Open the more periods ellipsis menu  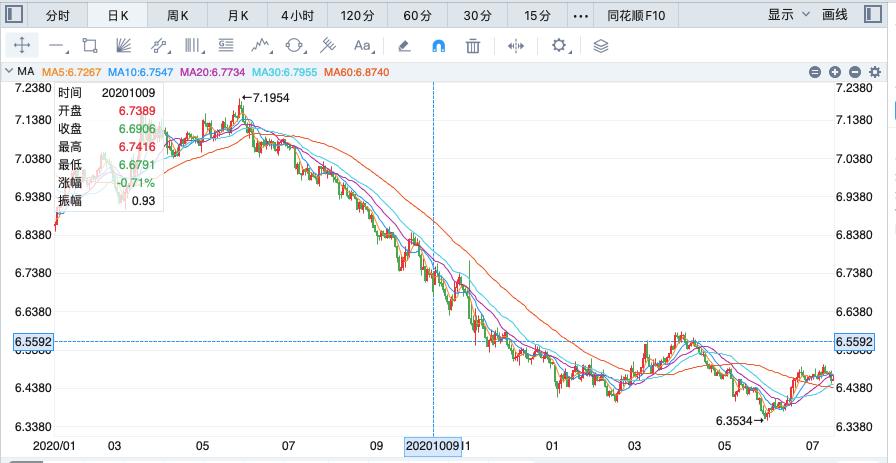point(581,15)
